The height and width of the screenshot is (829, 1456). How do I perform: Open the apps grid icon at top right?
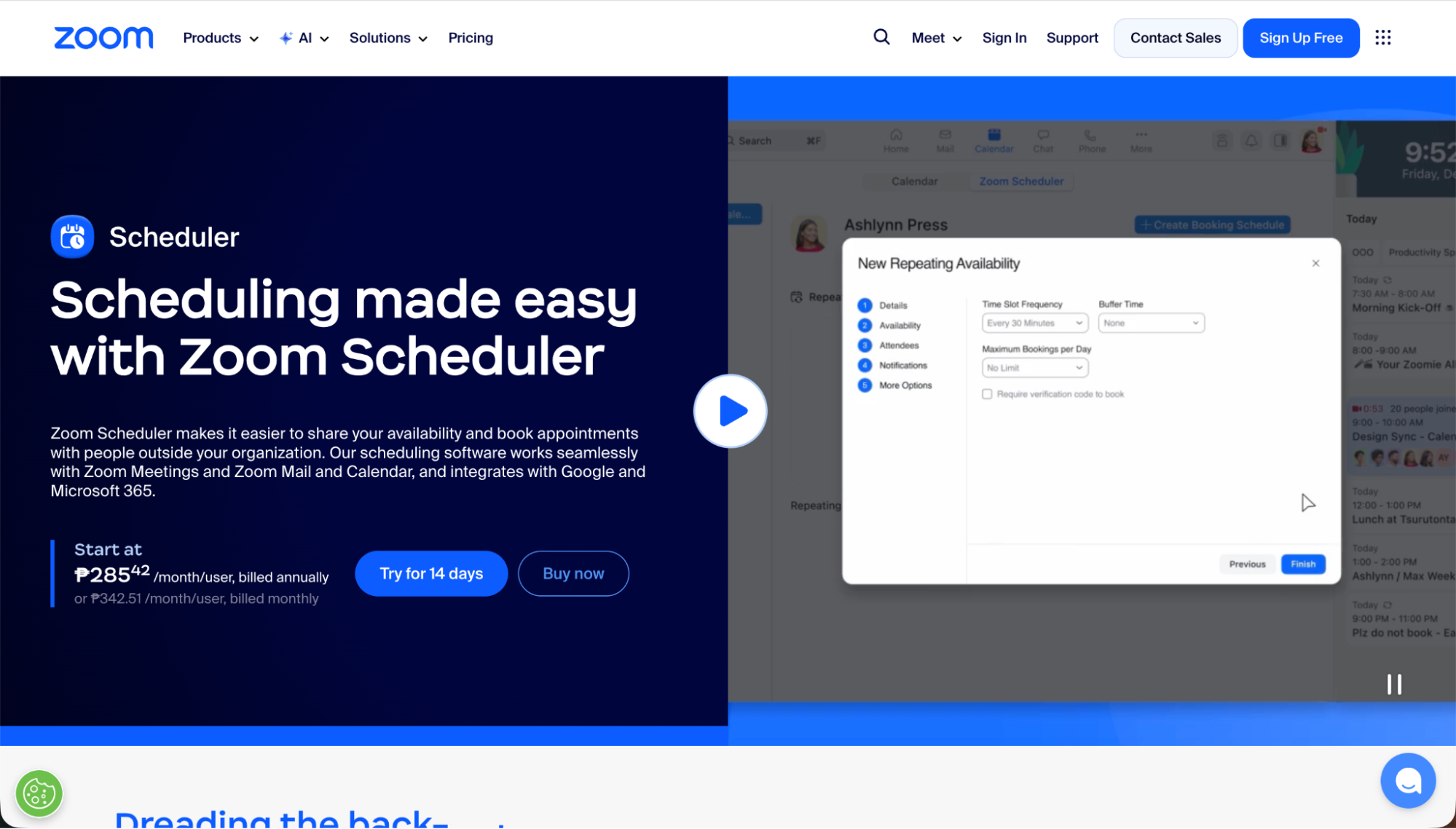pos(1382,37)
